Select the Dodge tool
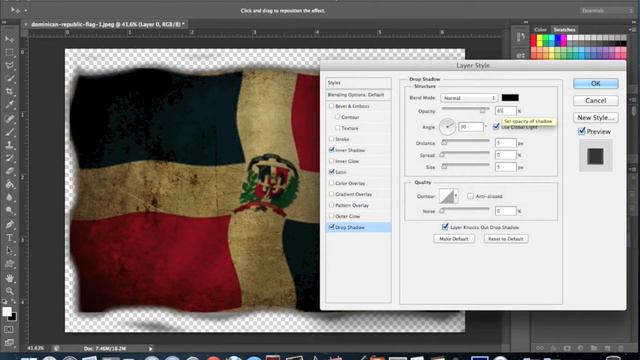This screenshot has width=640, height=360. pyautogui.click(x=9, y=210)
